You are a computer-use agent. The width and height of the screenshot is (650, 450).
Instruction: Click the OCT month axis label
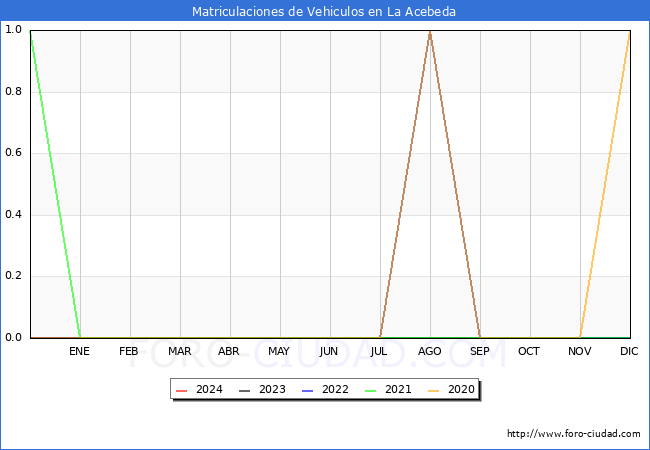tap(529, 351)
